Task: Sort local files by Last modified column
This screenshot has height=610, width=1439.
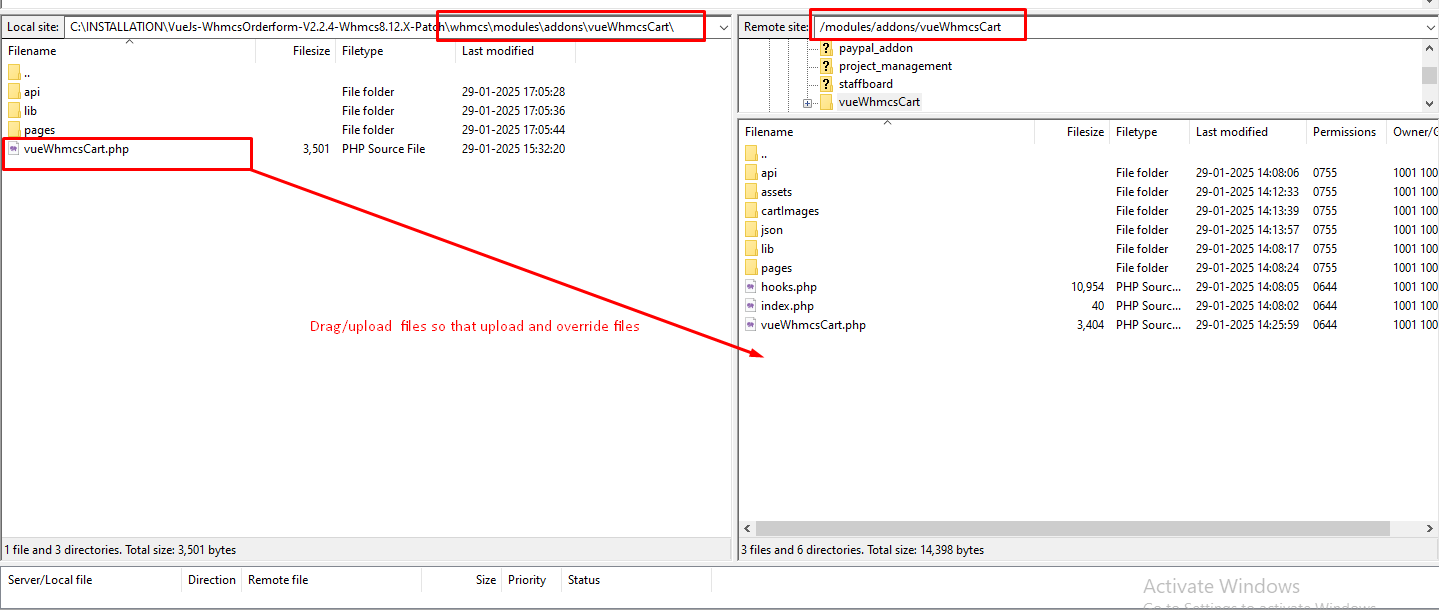Action: 498,51
